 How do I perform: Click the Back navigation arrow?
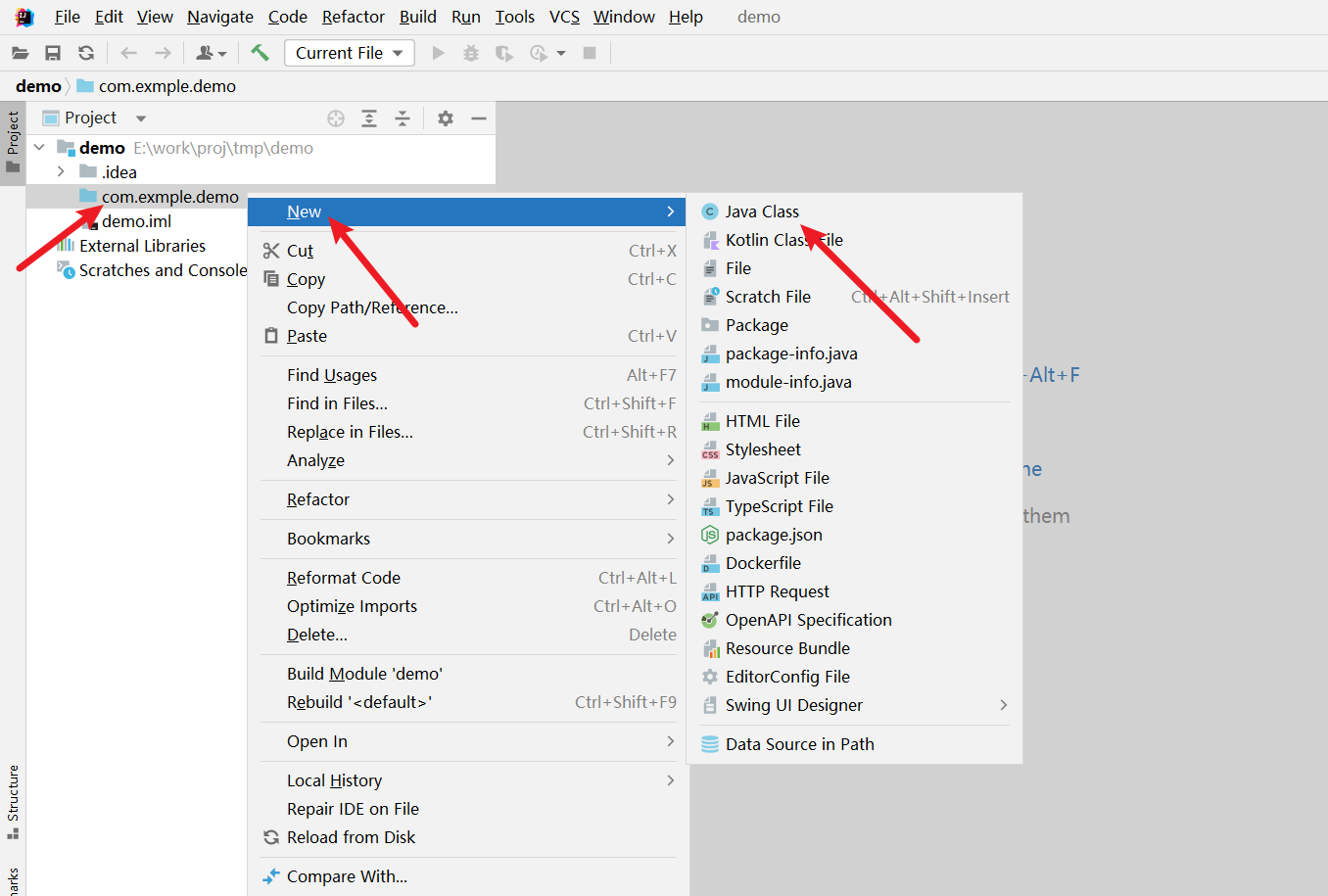point(128,53)
